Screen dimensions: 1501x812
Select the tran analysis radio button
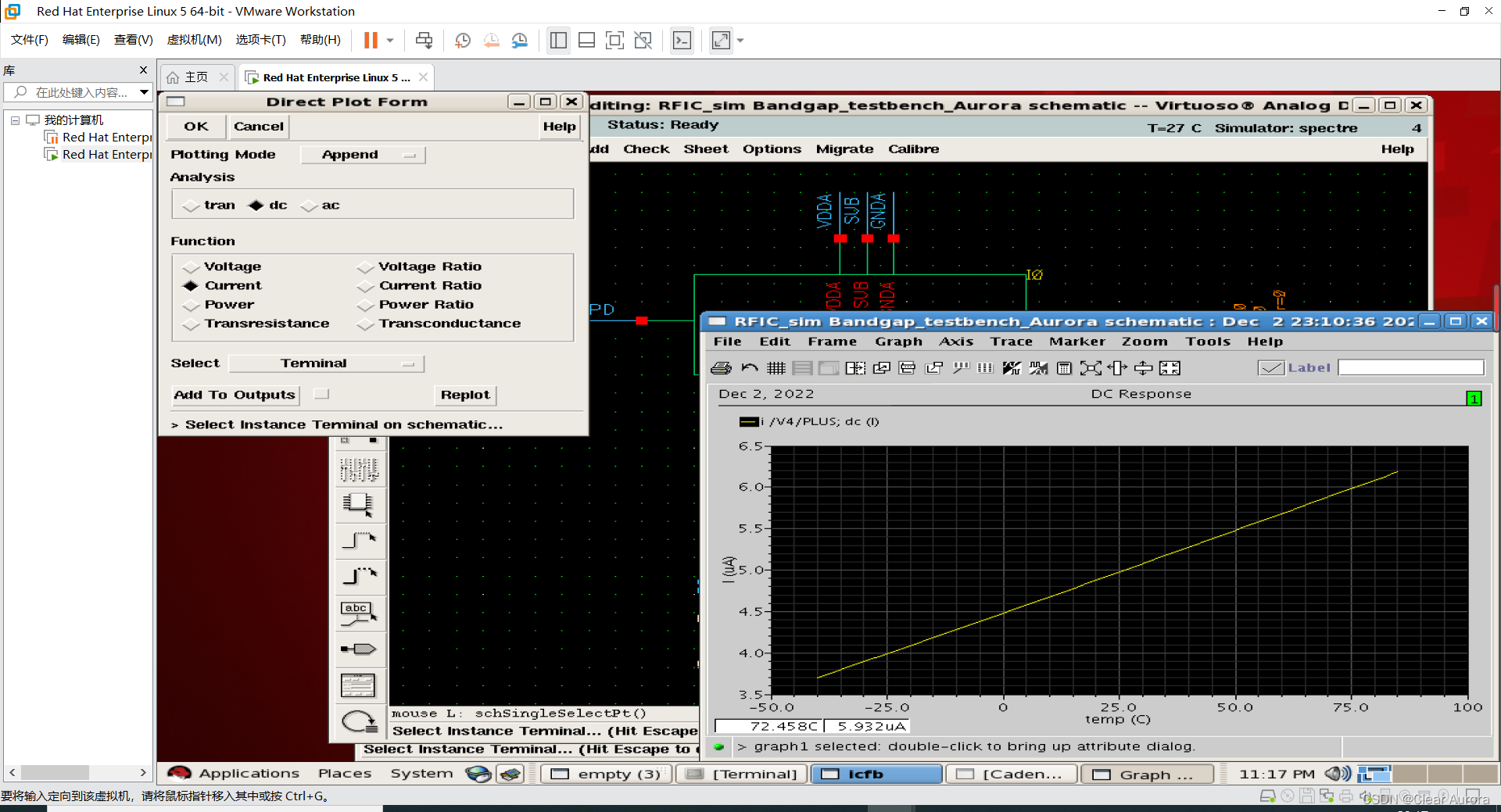(x=191, y=206)
